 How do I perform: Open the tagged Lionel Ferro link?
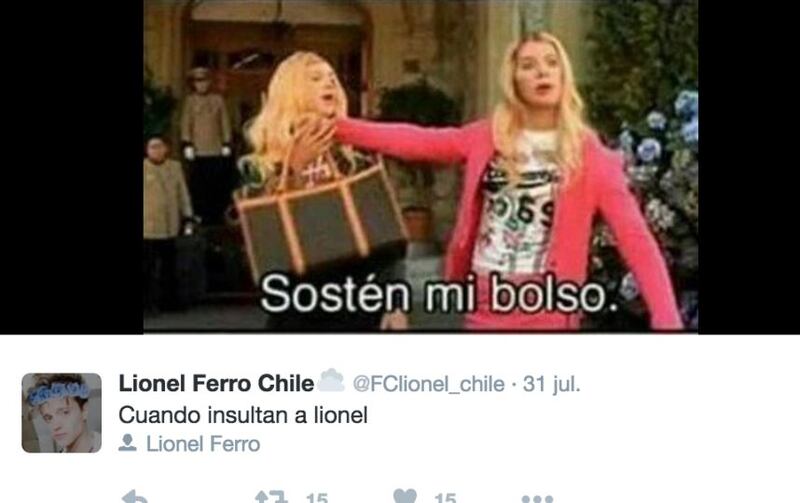pos(203,444)
